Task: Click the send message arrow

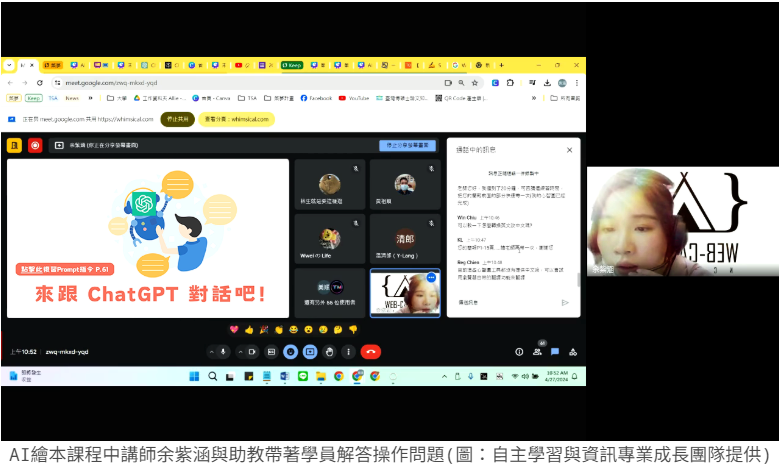Action: click(565, 303)
